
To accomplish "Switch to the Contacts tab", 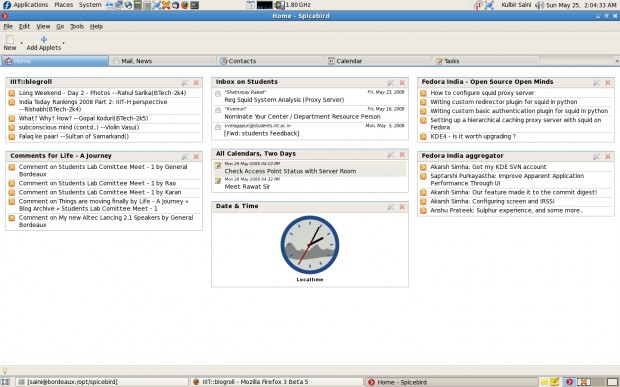I will point(270,61).
